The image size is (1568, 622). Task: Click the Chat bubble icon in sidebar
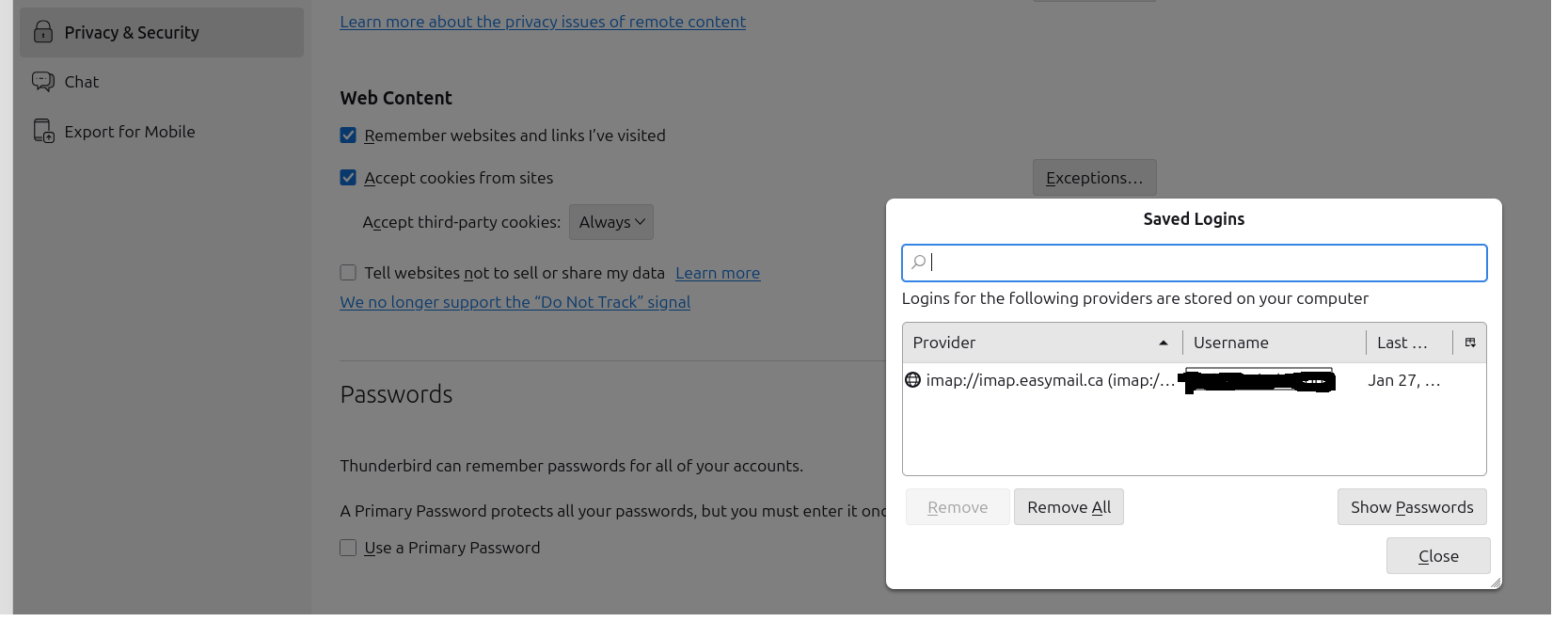pos(43,82)
